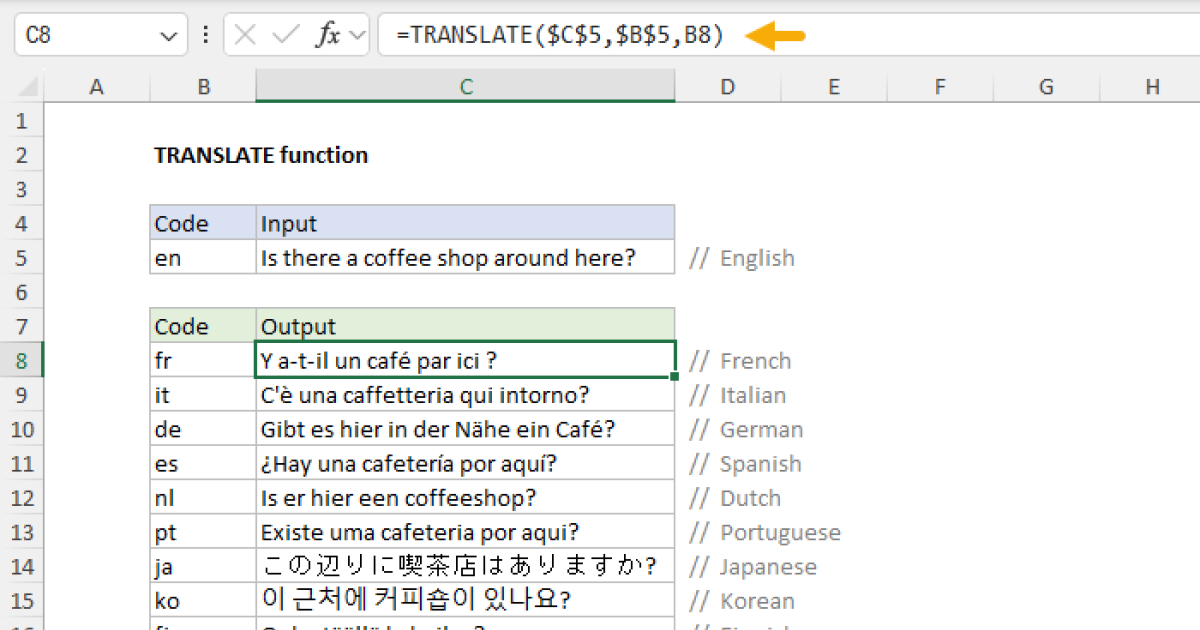Image resolution: width=1200 pixels, height=630 pixels.
Task: Click the vertical ellipsis next to the Name Box
Action: [205, 35]
